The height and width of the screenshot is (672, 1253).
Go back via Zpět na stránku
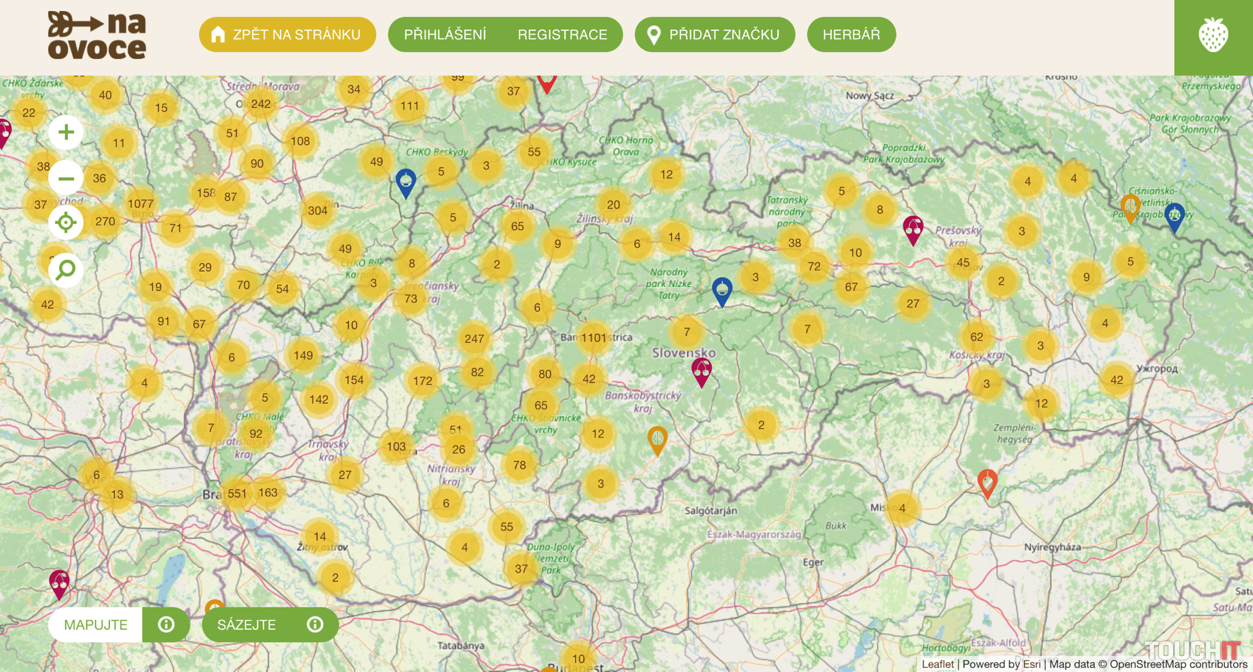(x=287, y=35)
